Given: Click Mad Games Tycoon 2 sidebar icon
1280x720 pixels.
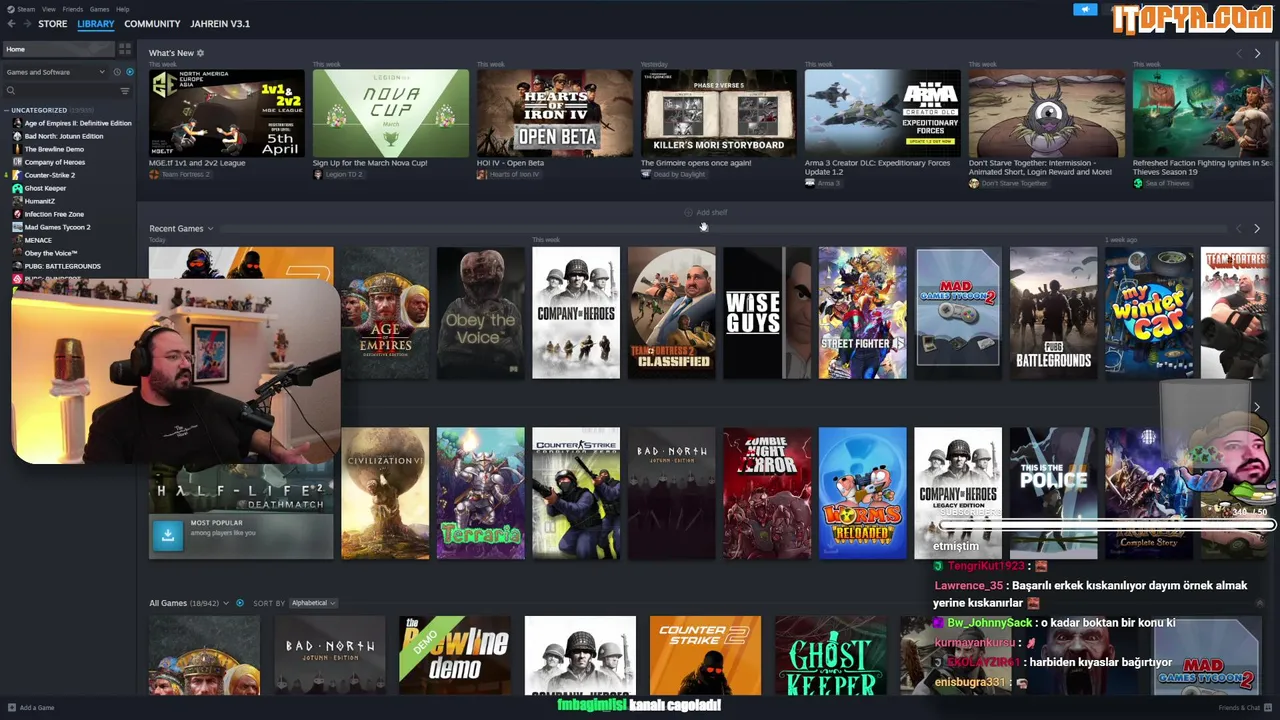Looking at the screenshot, I should pyautogui.click(x=17, y=227).
